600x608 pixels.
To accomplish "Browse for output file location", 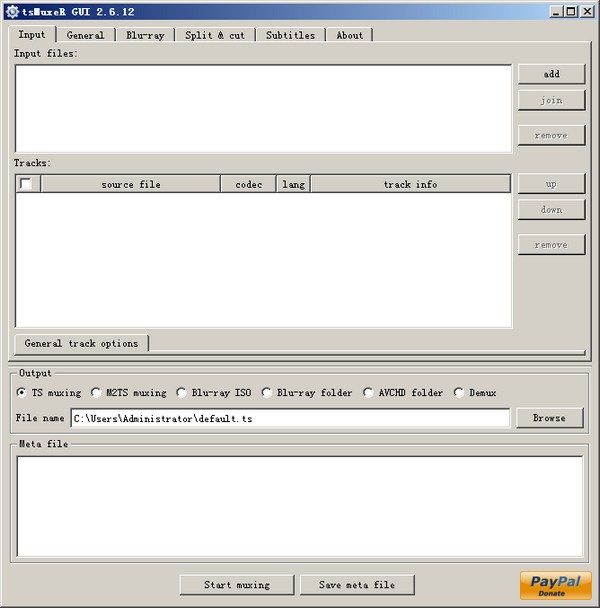I will (x=550, y=418).
